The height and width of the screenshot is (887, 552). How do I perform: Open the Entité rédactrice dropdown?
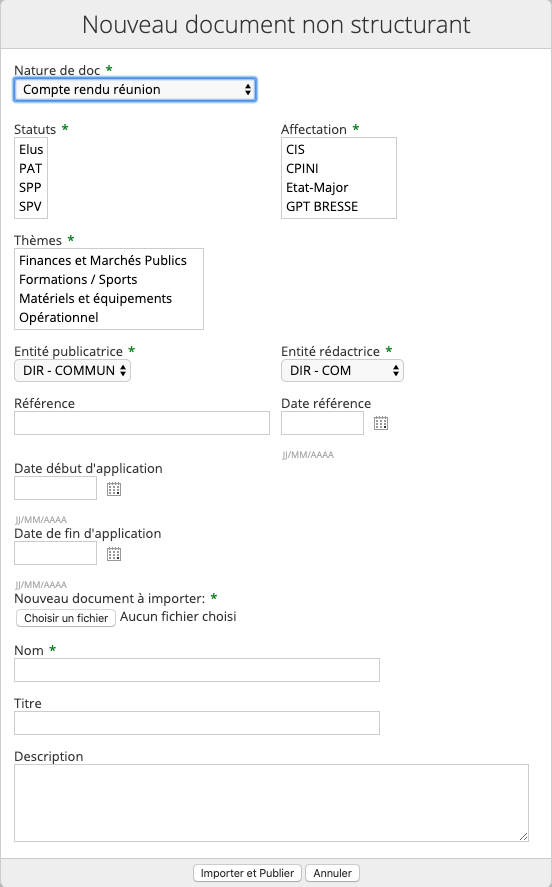tap(342, 371)
